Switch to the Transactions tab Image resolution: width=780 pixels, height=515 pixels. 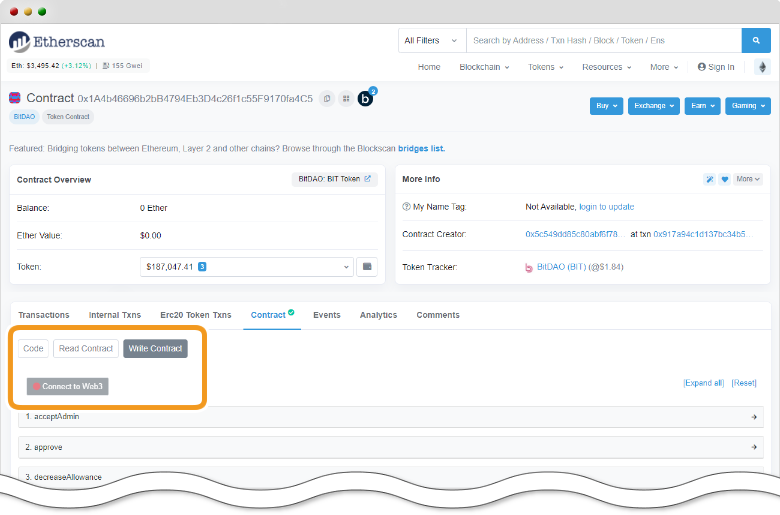coord(44,315)
